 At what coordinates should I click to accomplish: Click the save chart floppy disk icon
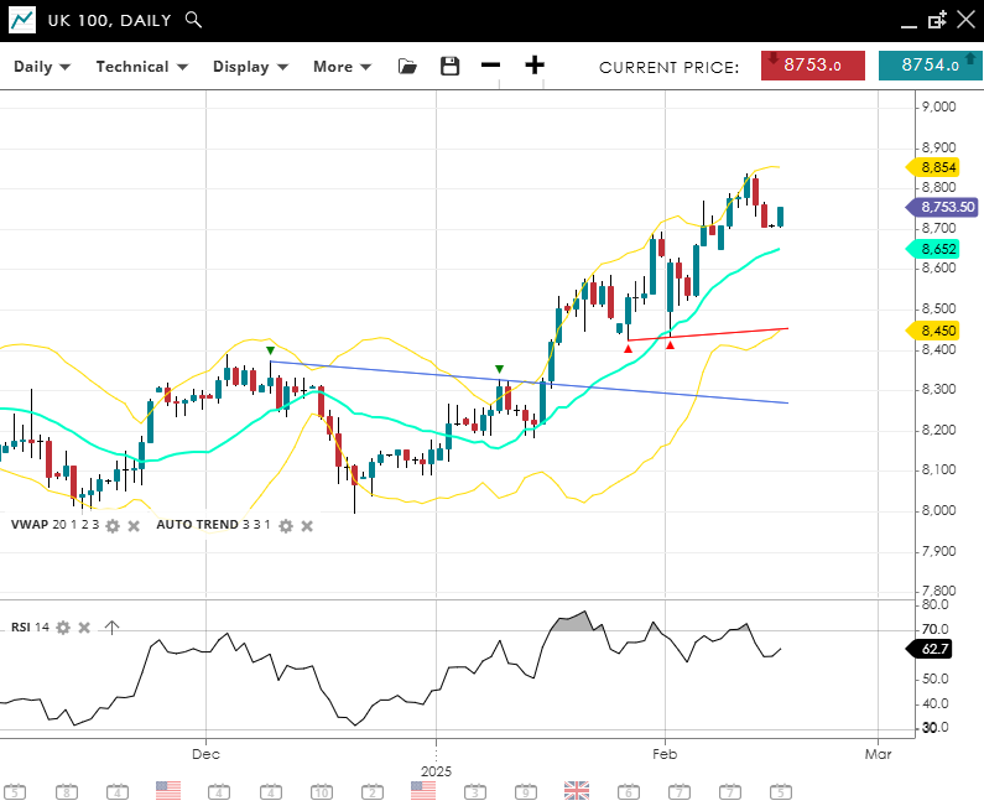point(450,66)
